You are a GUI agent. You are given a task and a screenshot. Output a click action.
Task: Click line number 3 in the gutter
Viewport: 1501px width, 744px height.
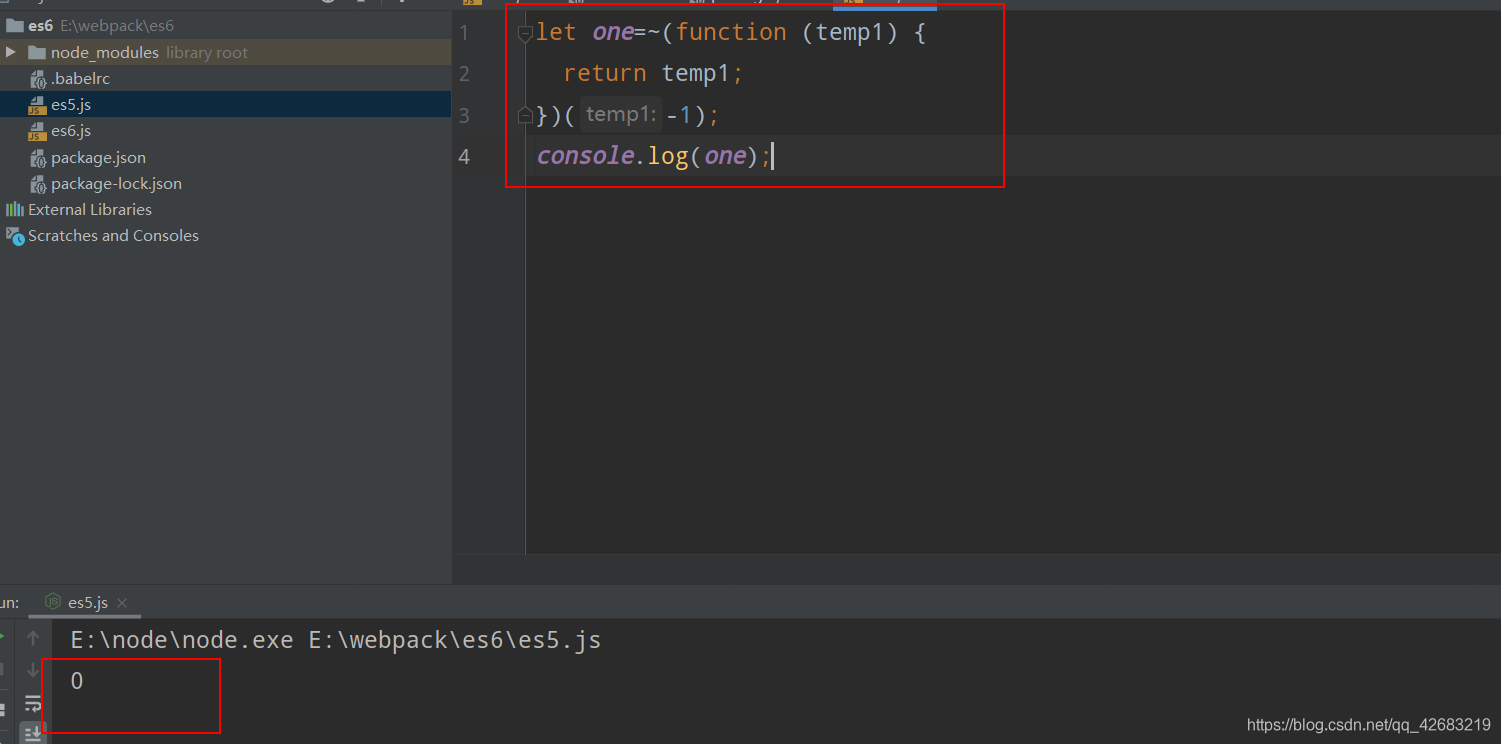tap(464, 116)
